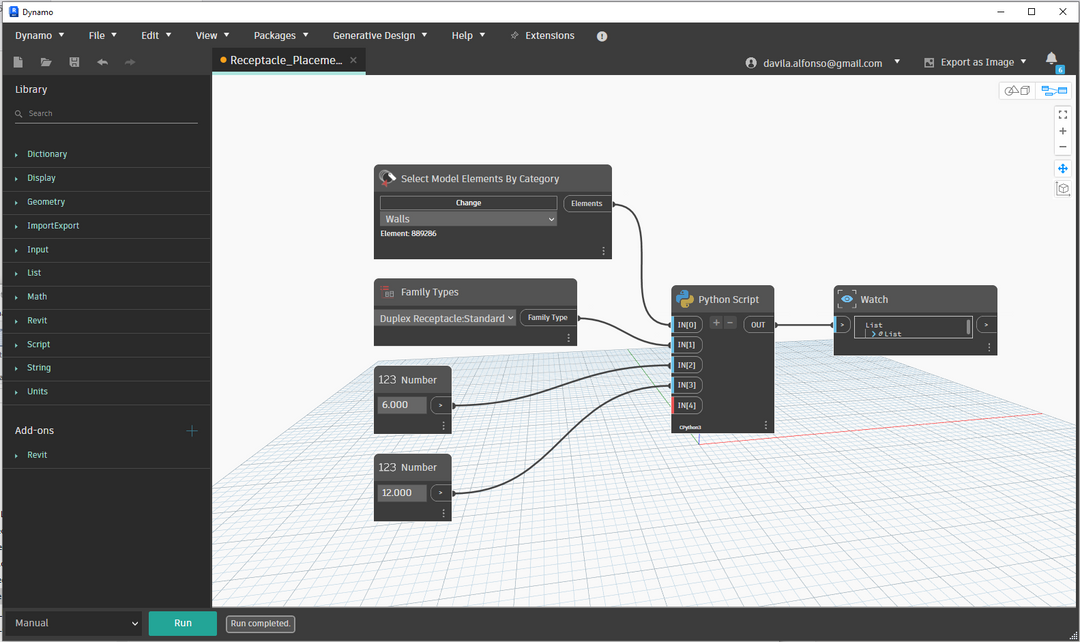1080x642 pixels.
Task: Click the Undo arrow icon
Action: click(x=103, y=62)
